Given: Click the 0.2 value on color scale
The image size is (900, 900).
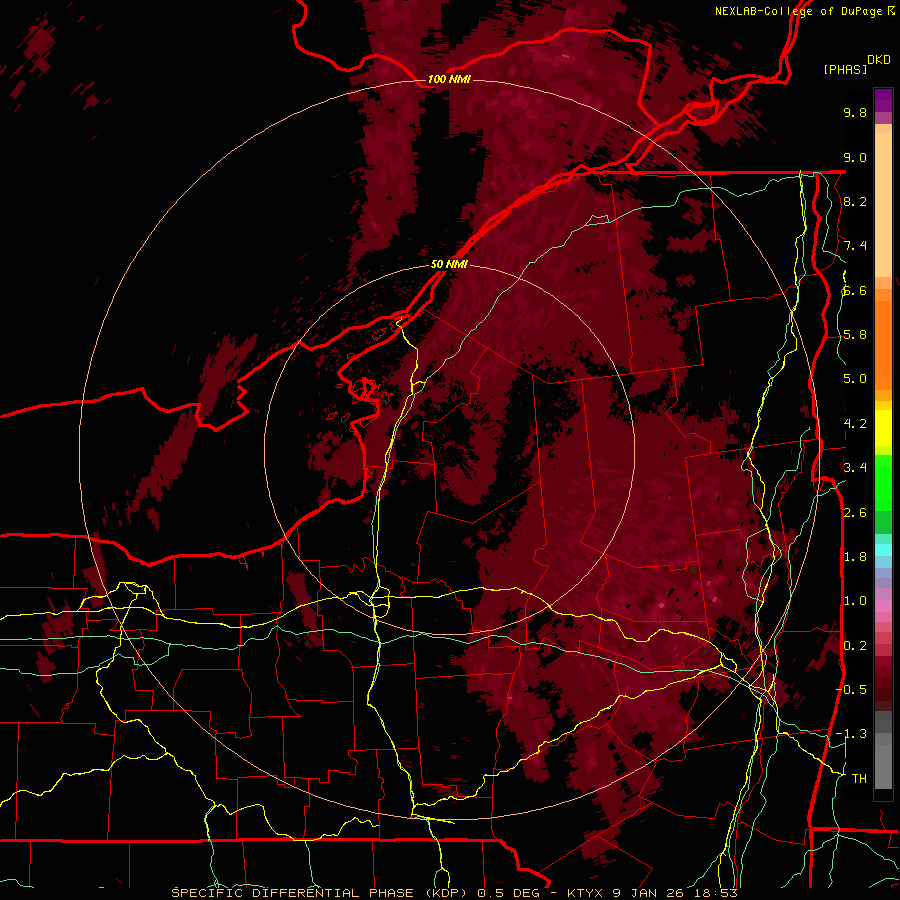Looking at the screenshot, I should click(x=855, y=646).
